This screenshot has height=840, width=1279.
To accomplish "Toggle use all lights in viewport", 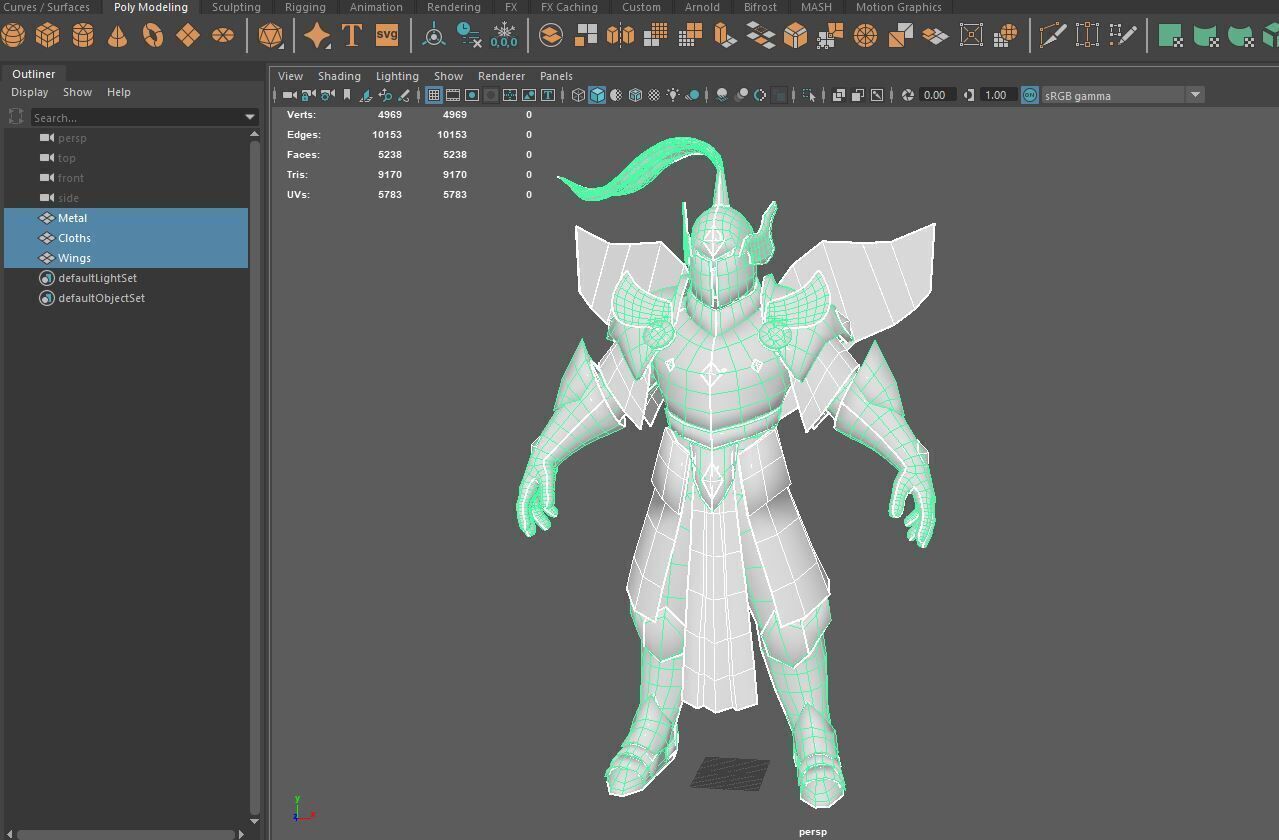I will point(673,95).
